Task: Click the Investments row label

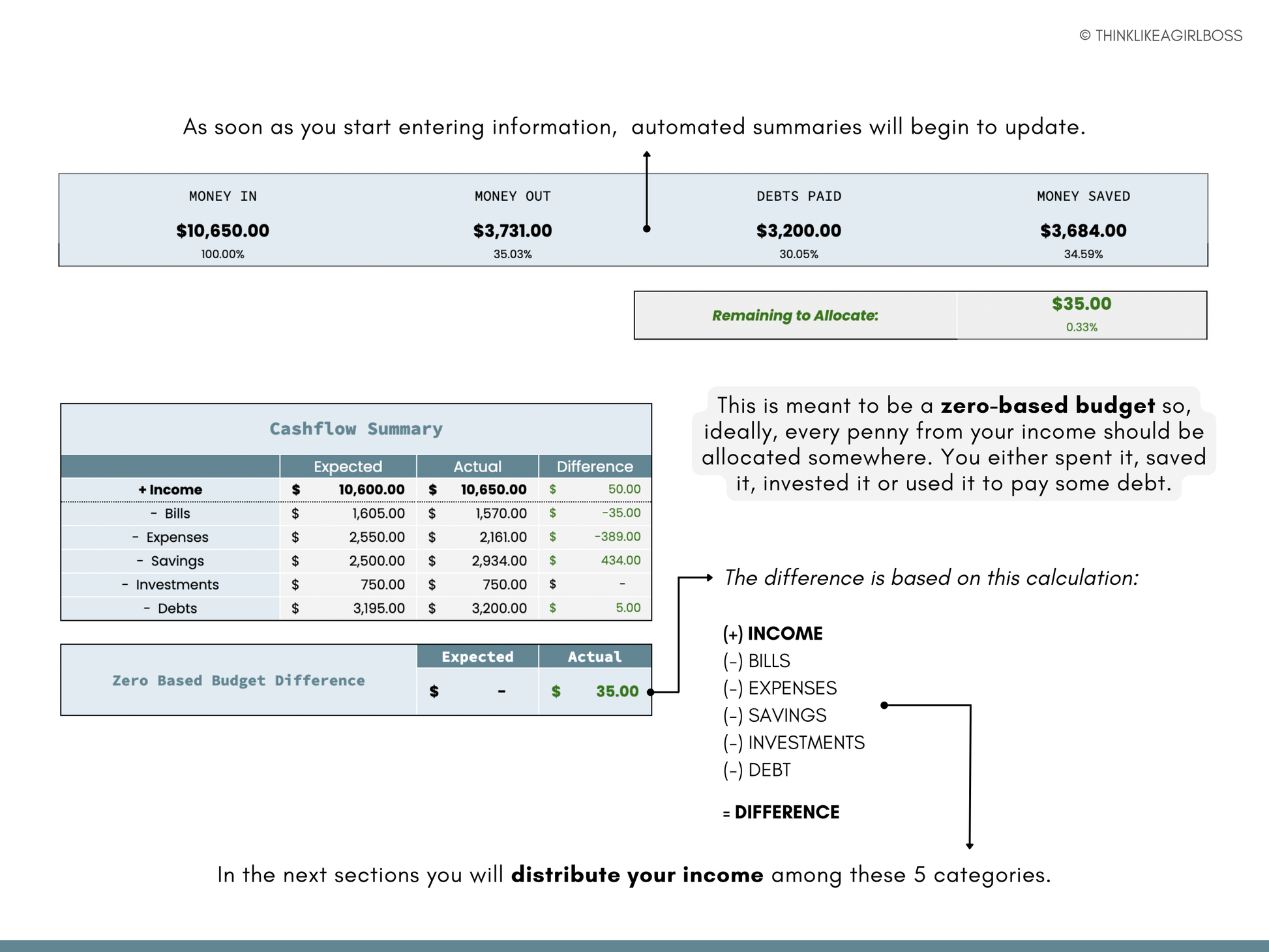Action: (177, 584)
